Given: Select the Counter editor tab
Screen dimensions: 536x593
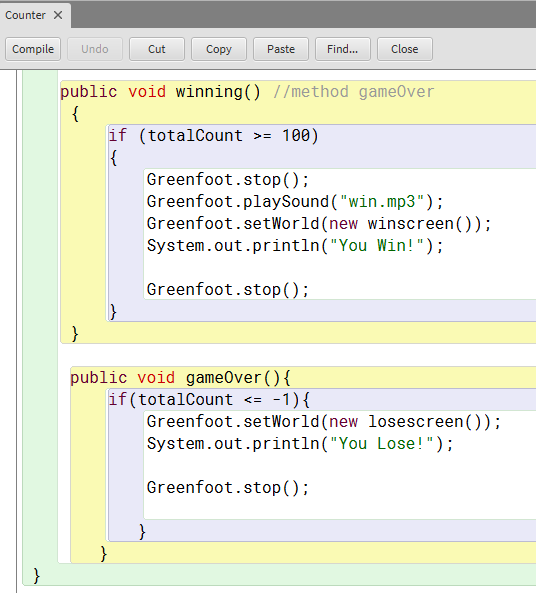Looking at the screenshot, I should (25, 15).
